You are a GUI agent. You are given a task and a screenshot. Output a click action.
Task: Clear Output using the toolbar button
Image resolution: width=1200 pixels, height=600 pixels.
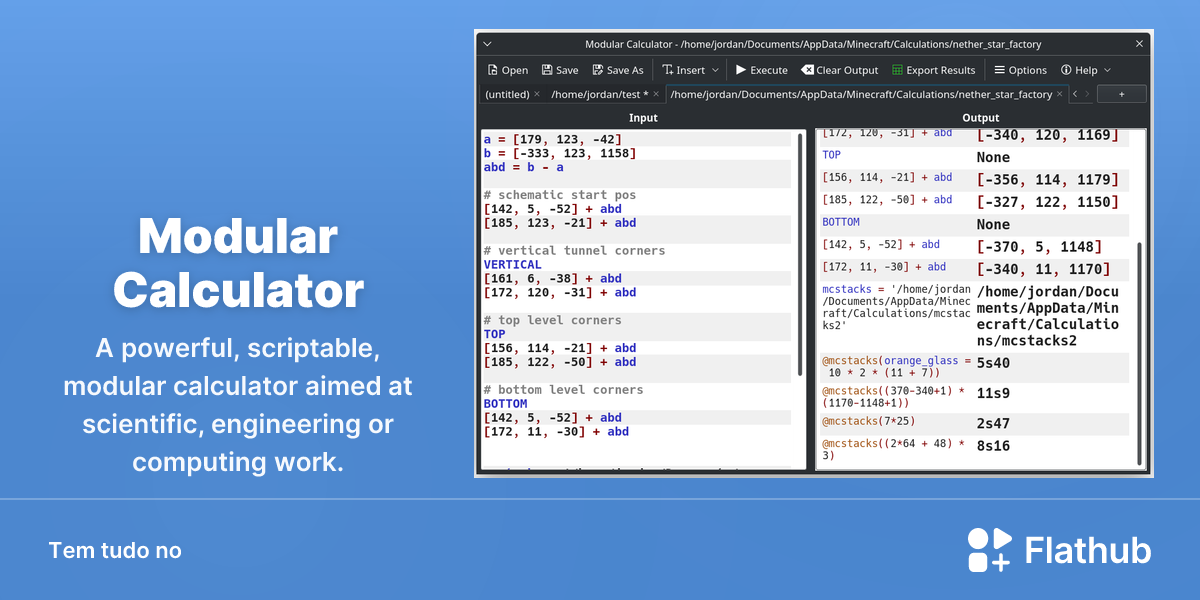[839, 70]
